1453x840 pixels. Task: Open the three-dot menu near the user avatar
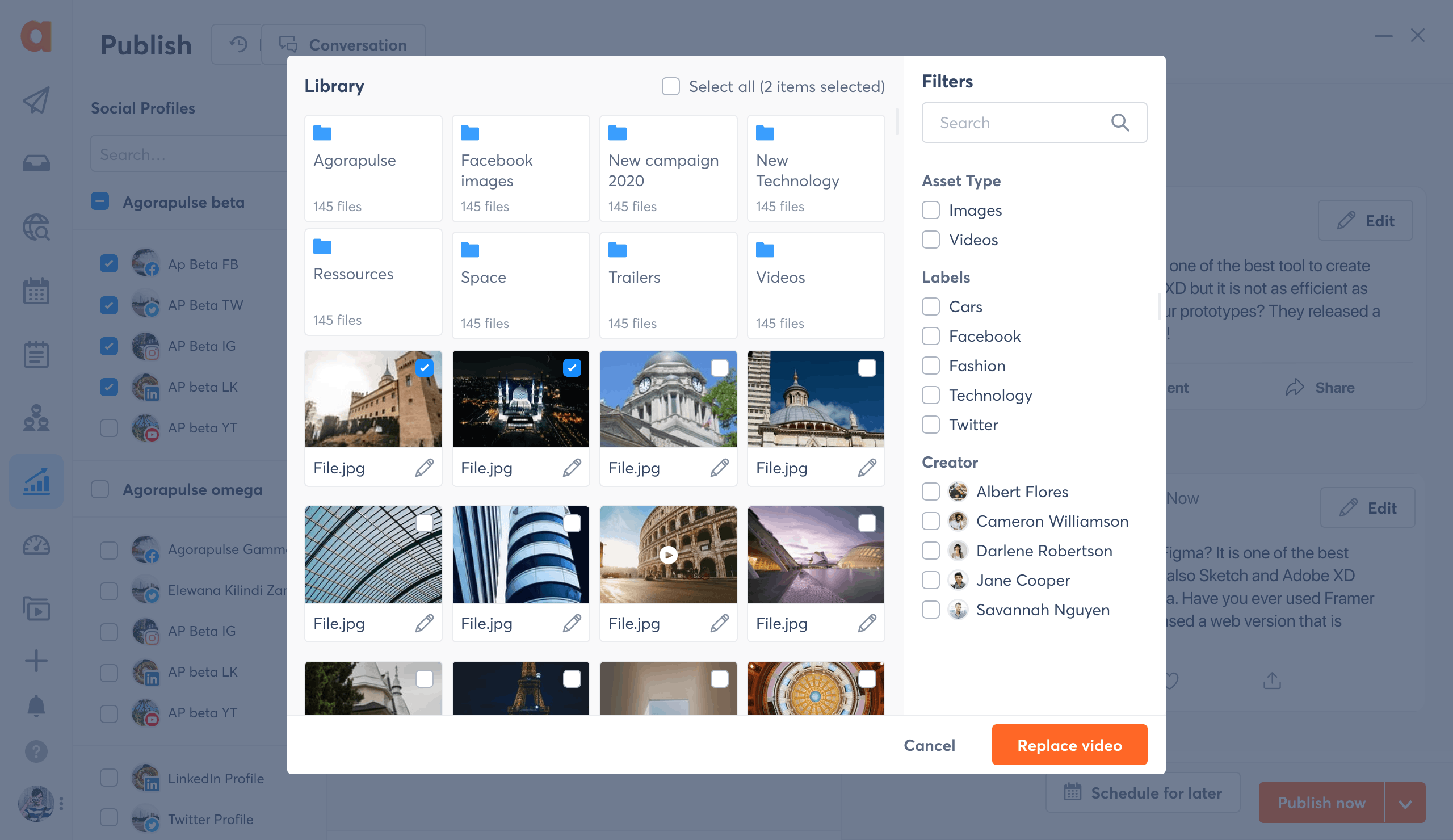62,802
